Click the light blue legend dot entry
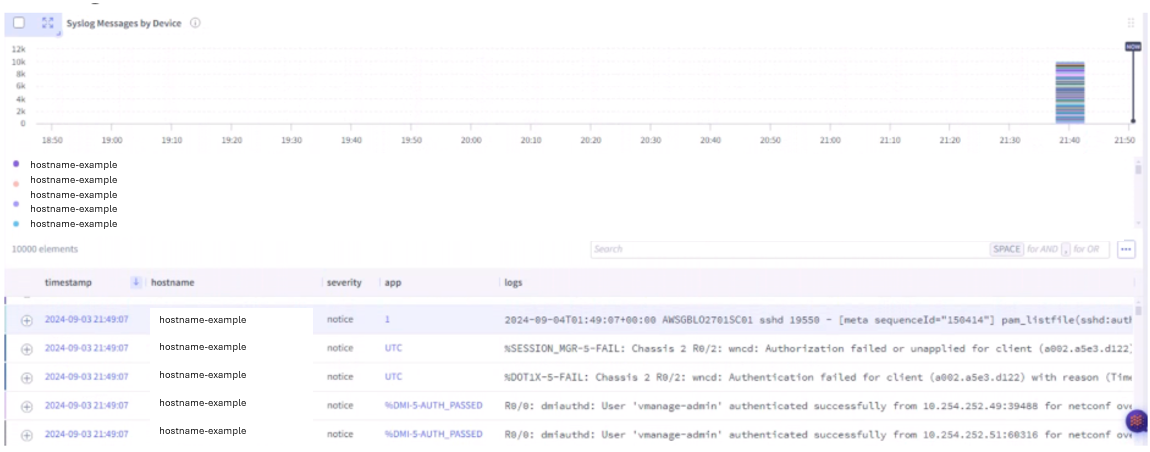This screenshot has height=452, width=1150. (16, 223)
